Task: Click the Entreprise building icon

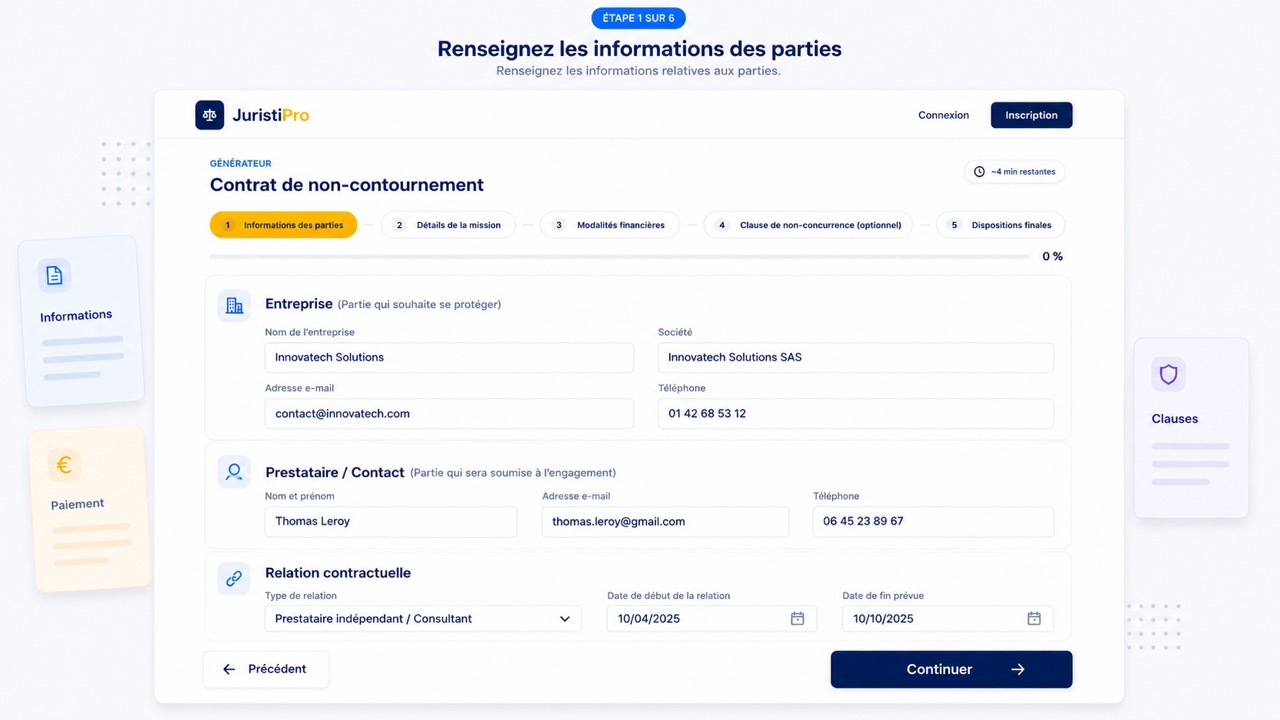Action: (x=234, y=305)
